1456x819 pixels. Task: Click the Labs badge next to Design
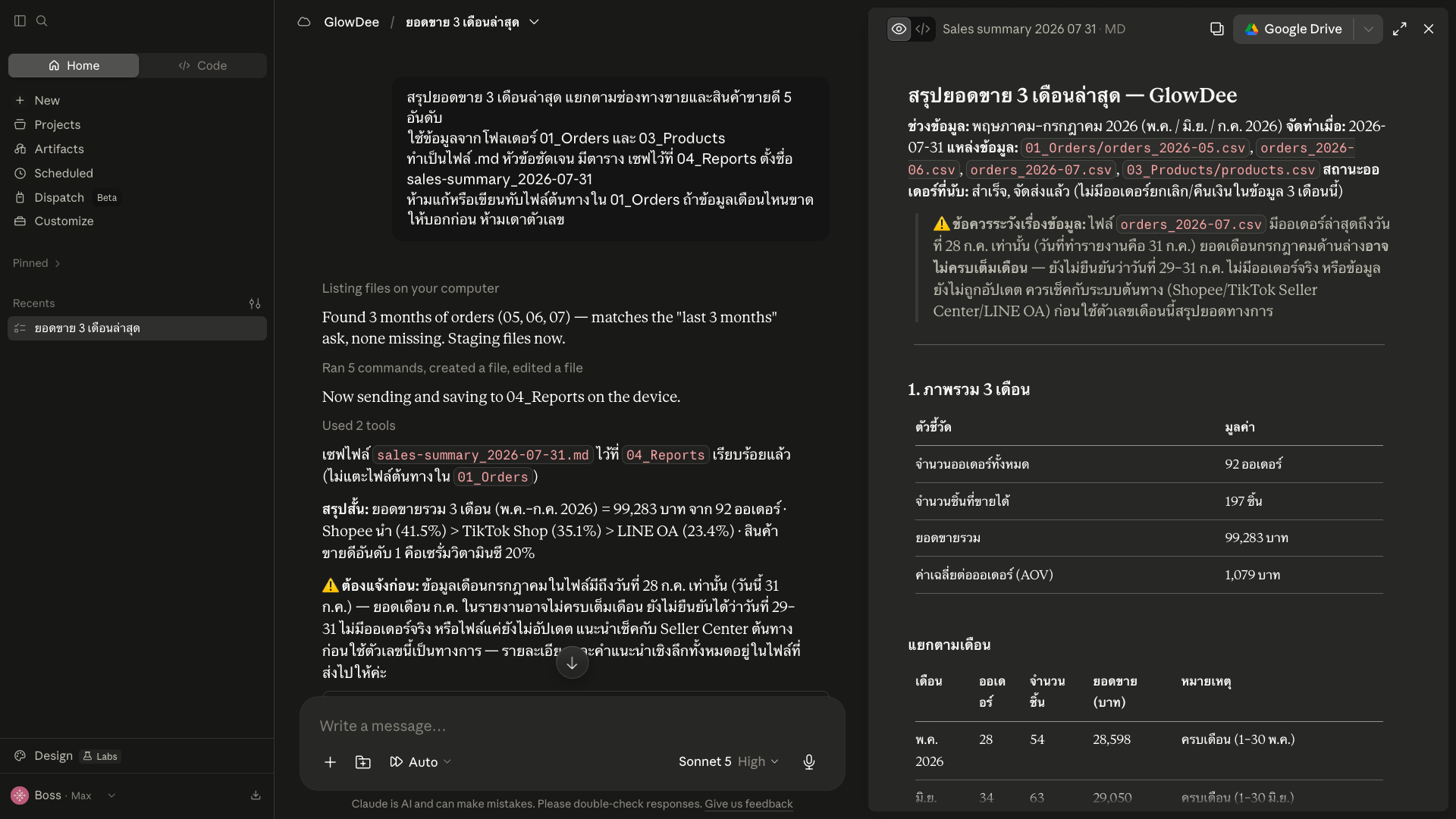tap(100, 757)
